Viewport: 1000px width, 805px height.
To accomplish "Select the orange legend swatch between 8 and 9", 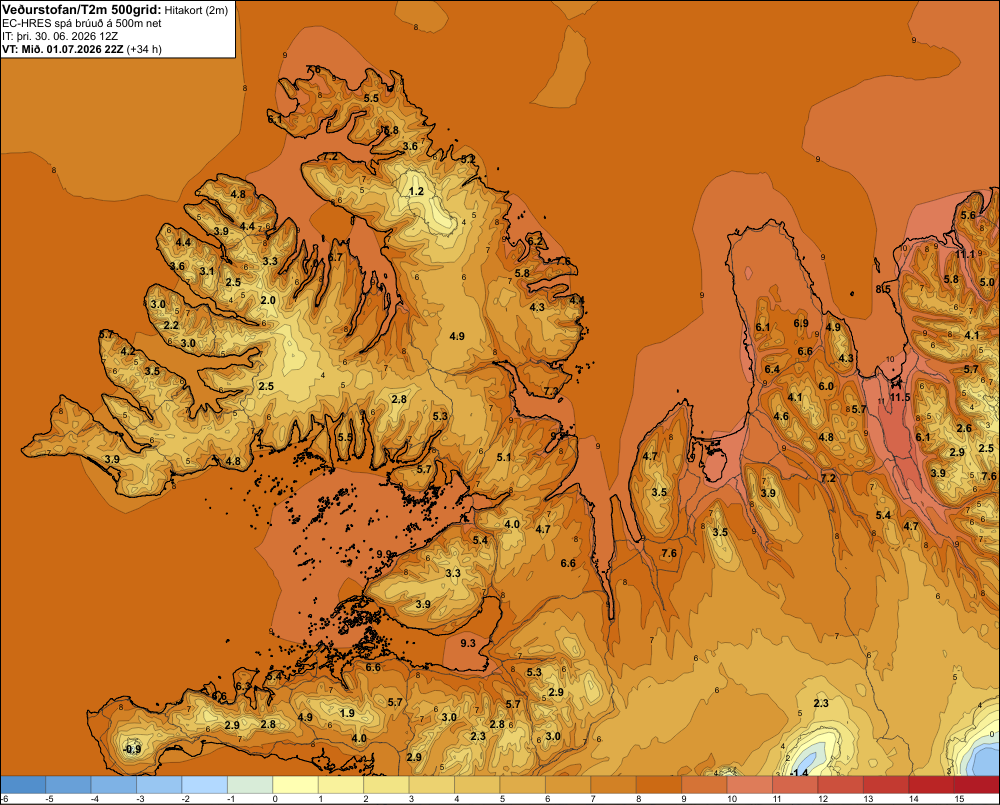I will point(659,784).
